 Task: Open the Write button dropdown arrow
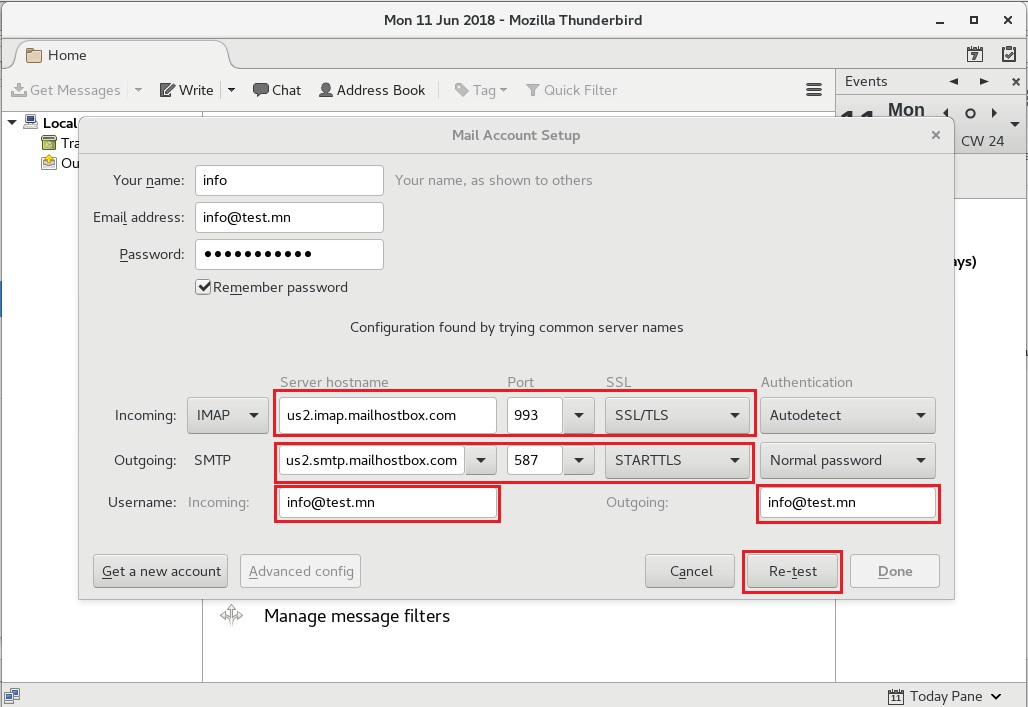(x=231, y=90)
